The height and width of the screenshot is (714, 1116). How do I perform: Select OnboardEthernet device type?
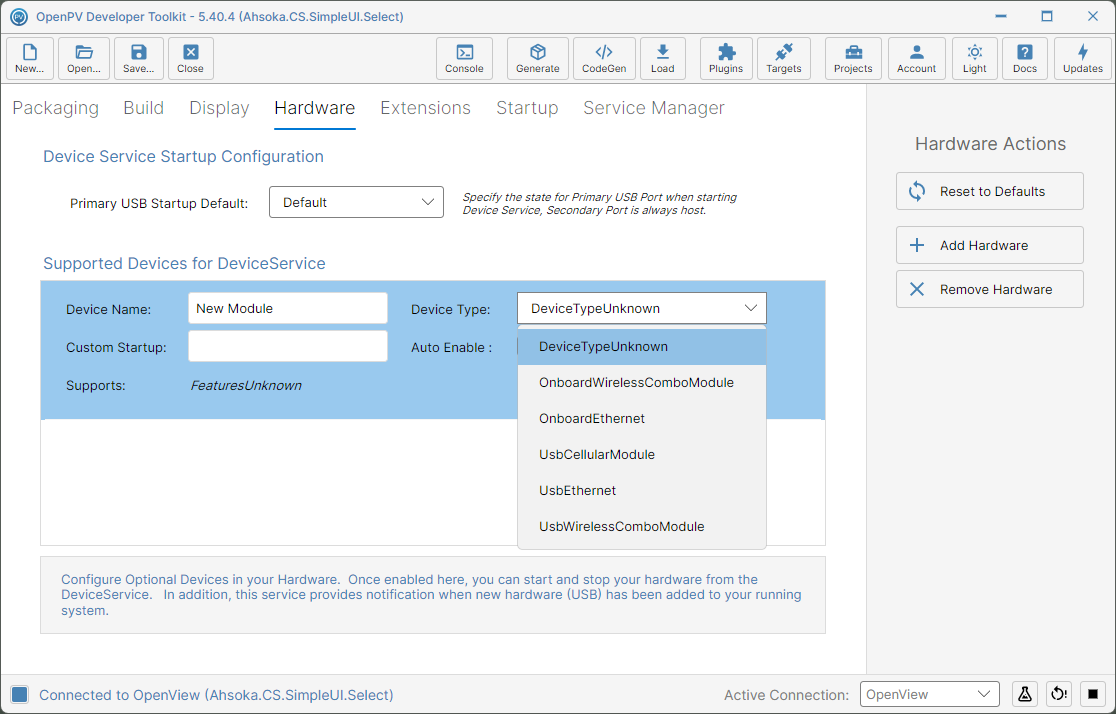click(642, 419)
